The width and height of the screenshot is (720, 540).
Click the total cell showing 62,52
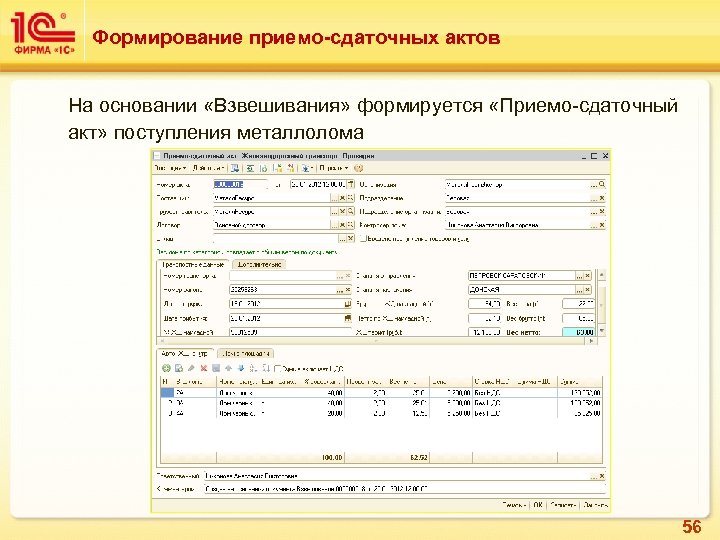[418, 458]
